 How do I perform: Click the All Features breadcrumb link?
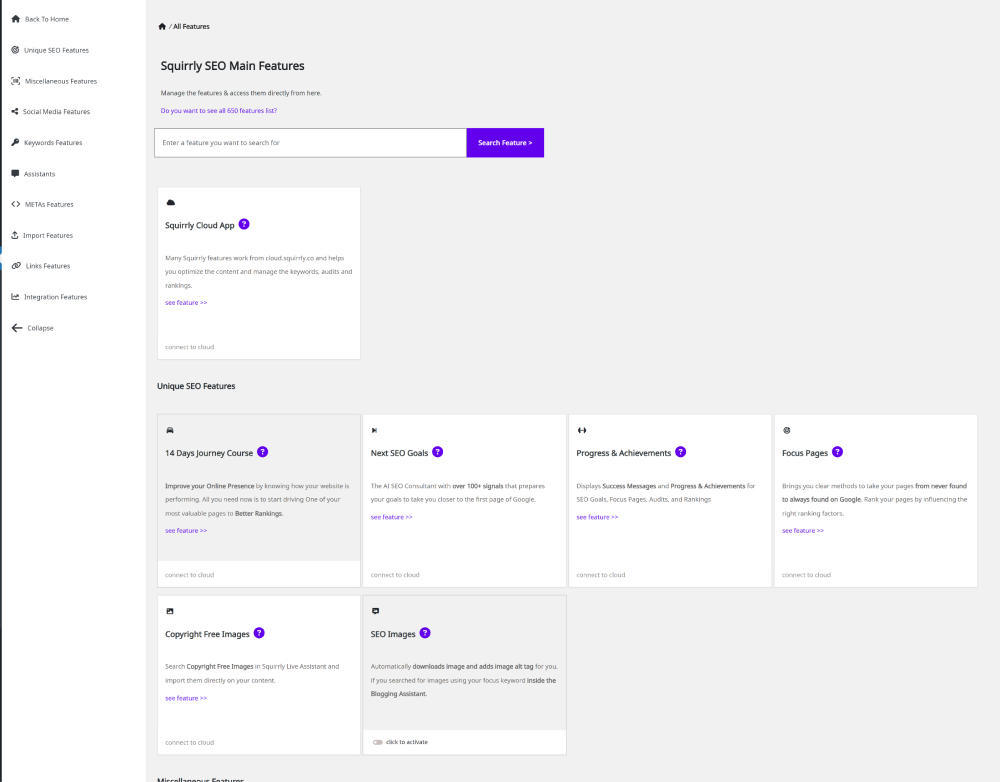191,26
